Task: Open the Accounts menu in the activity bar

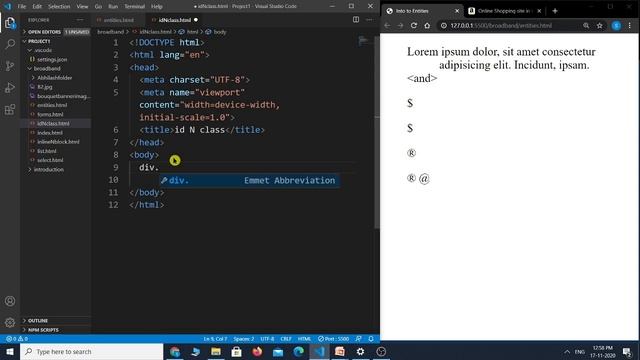Action: [x=10, y=301]
